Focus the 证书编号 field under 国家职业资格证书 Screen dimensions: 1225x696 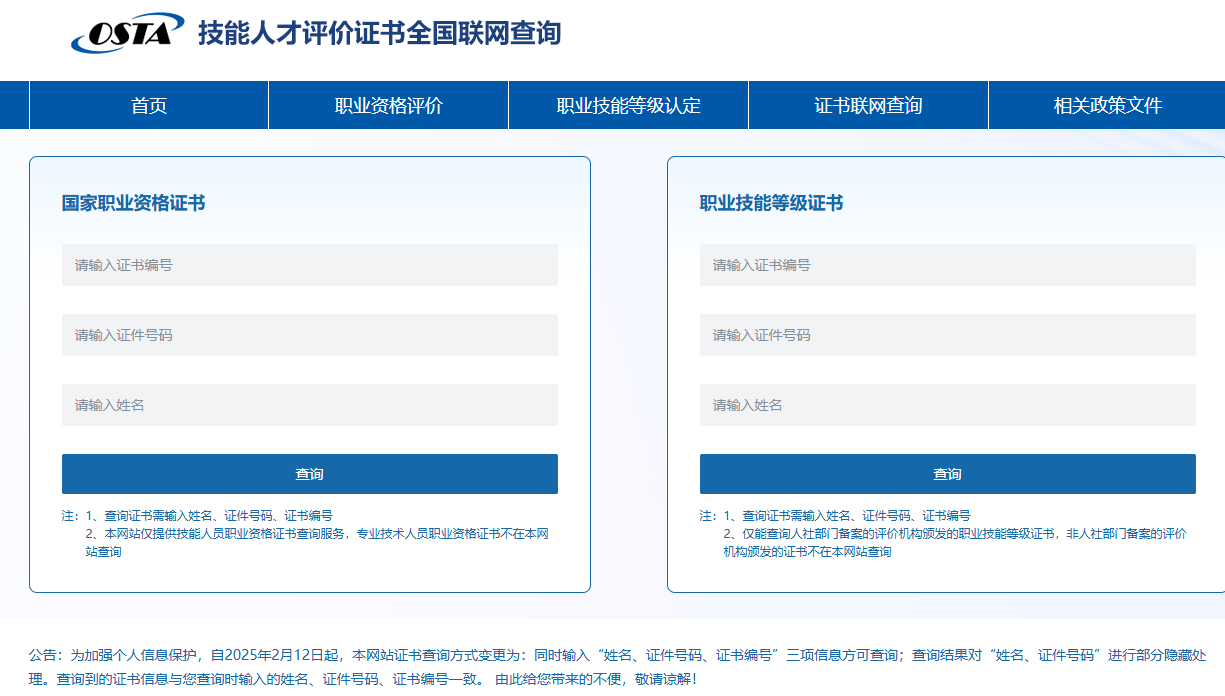[x=309, y=265]
